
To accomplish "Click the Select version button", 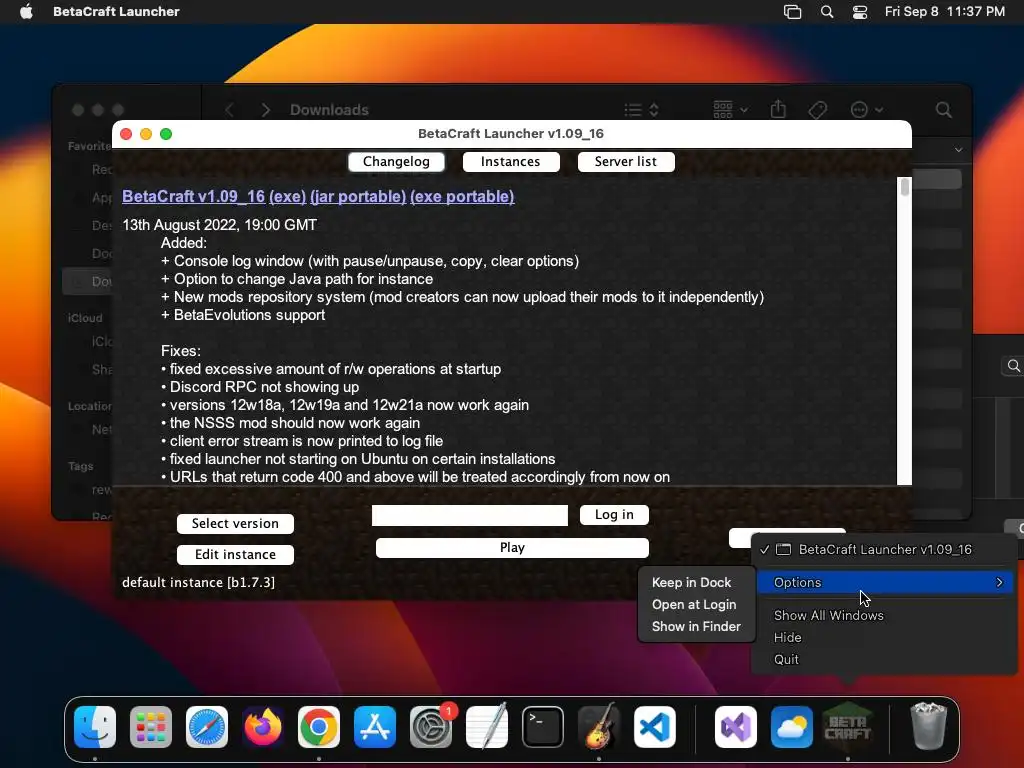I will point(235,523).
